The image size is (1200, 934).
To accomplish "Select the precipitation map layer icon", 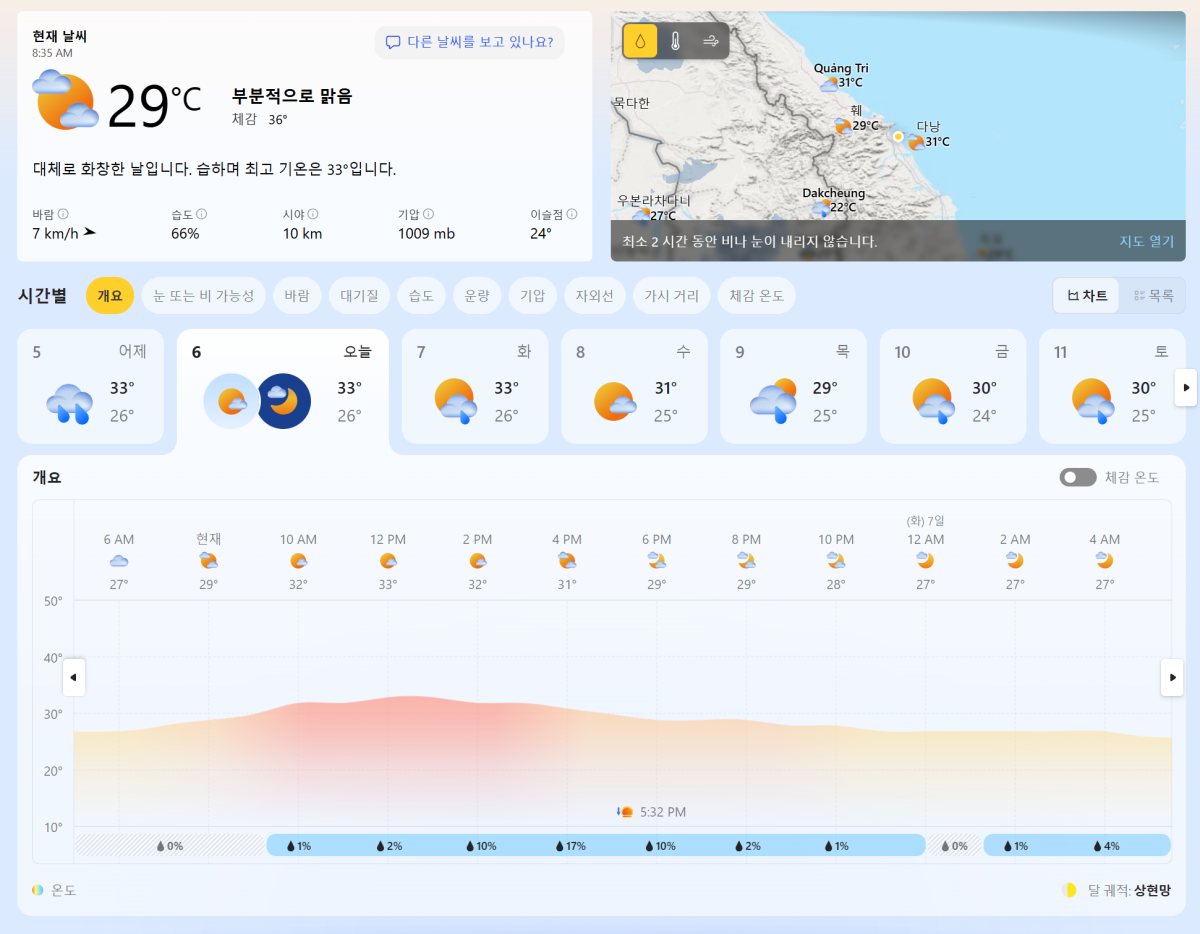I will pos(640,41).
